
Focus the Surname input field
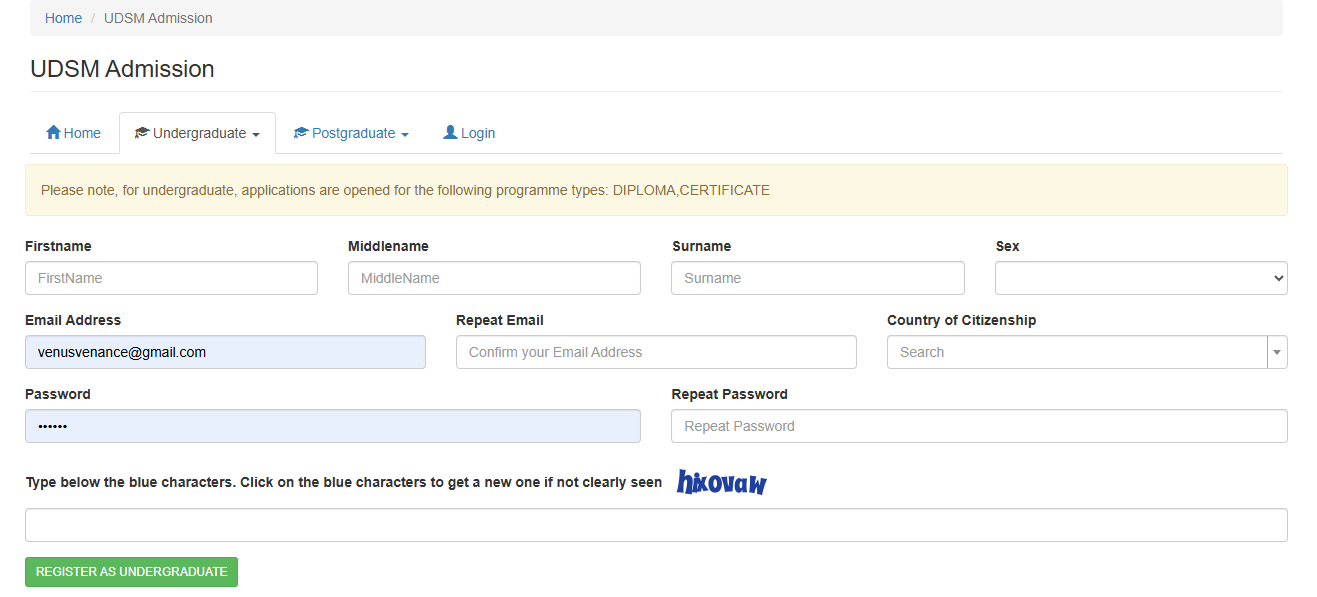[818, 278]
